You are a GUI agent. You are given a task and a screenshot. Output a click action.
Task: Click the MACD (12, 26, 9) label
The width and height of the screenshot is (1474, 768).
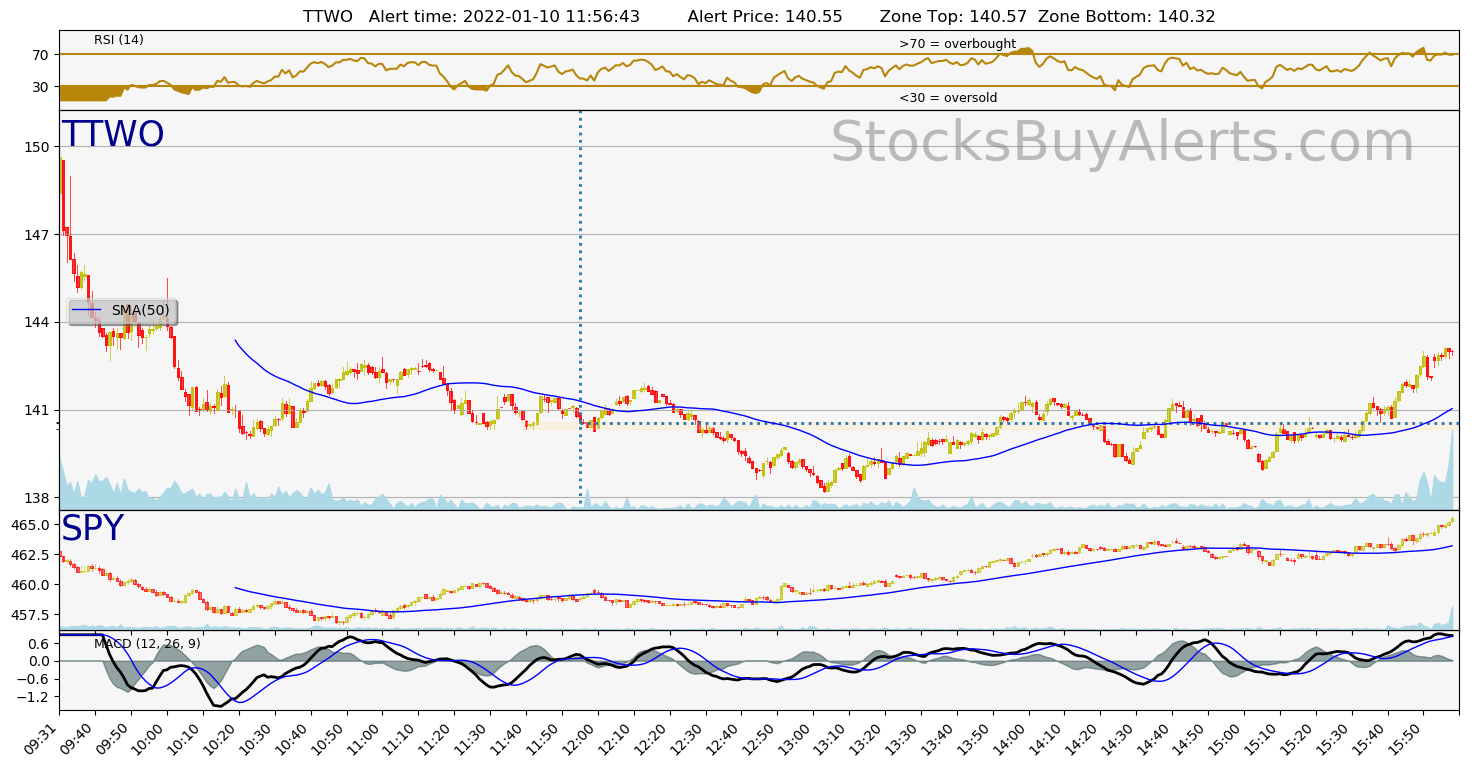tap(147, 644)
